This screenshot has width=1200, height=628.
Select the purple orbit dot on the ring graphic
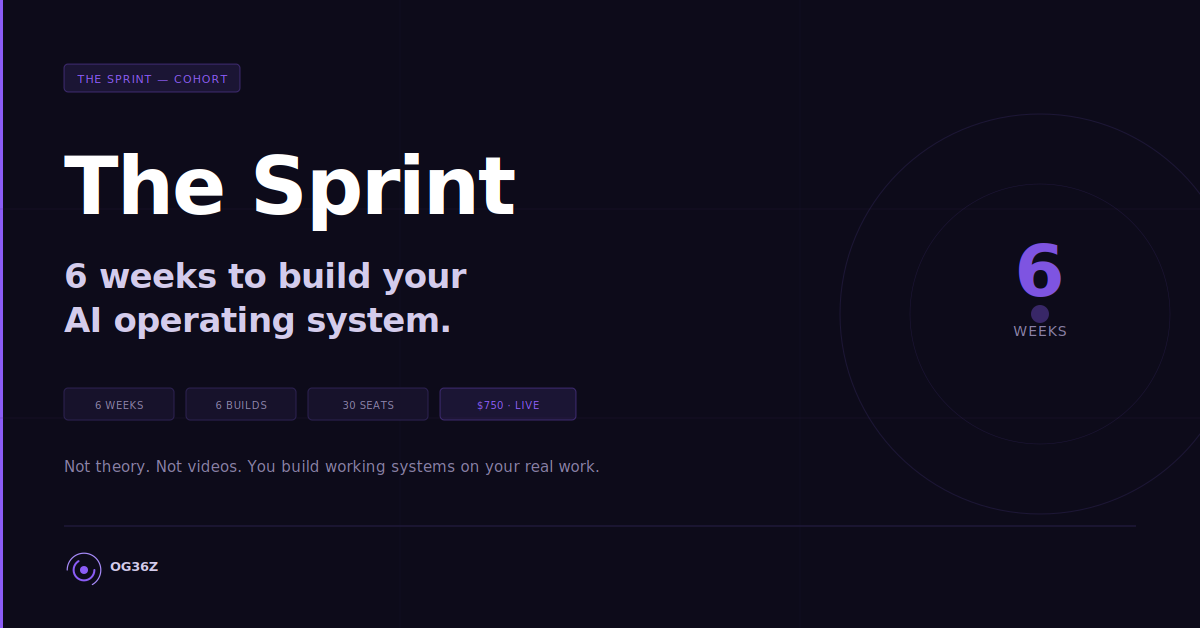tap(1040, 313)
